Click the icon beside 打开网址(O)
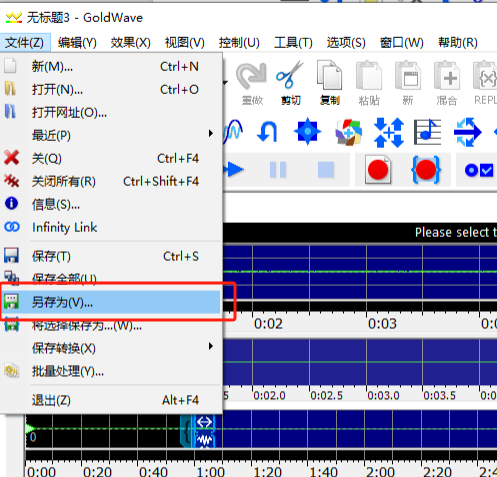The width and height of the screenshot is (497, 477). click(x=10, y=112)
